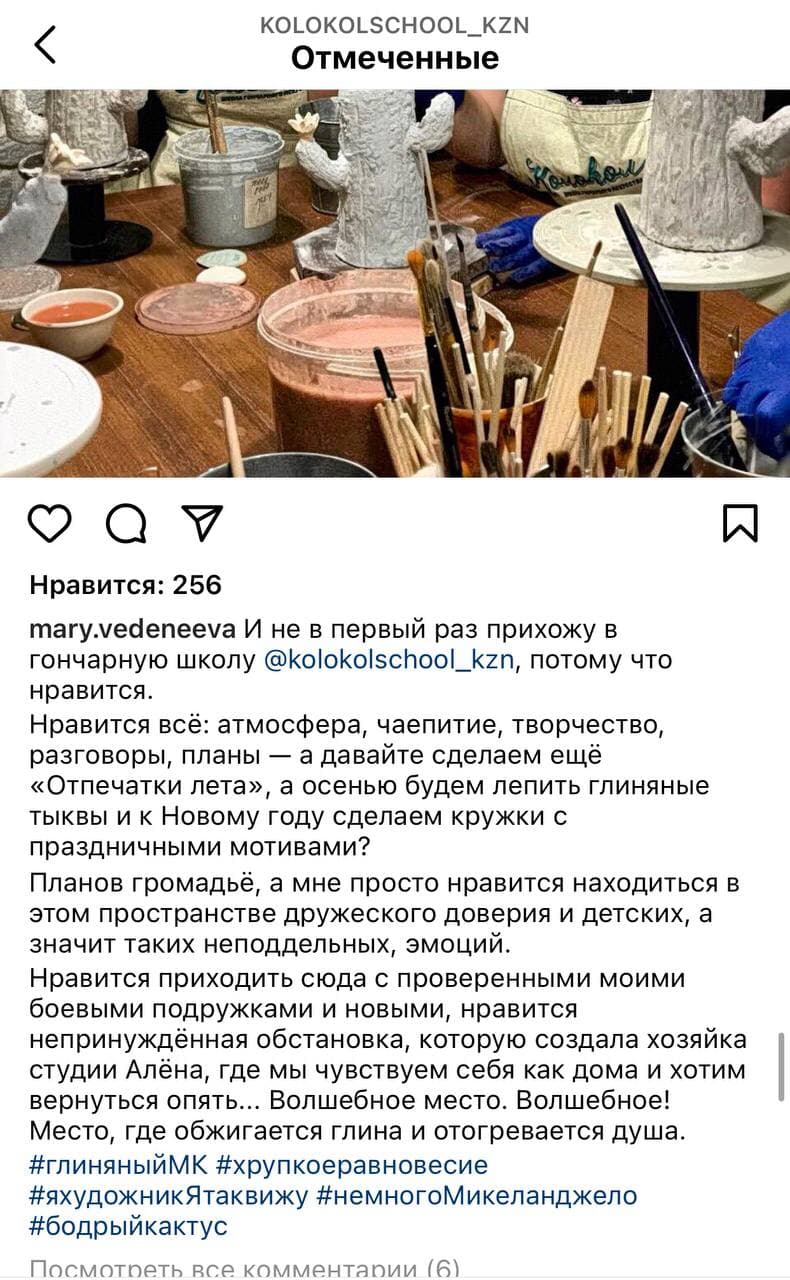This screenshot has width=790, height=1280.
Task: View all 6 comments
Action: point(245,1268)
